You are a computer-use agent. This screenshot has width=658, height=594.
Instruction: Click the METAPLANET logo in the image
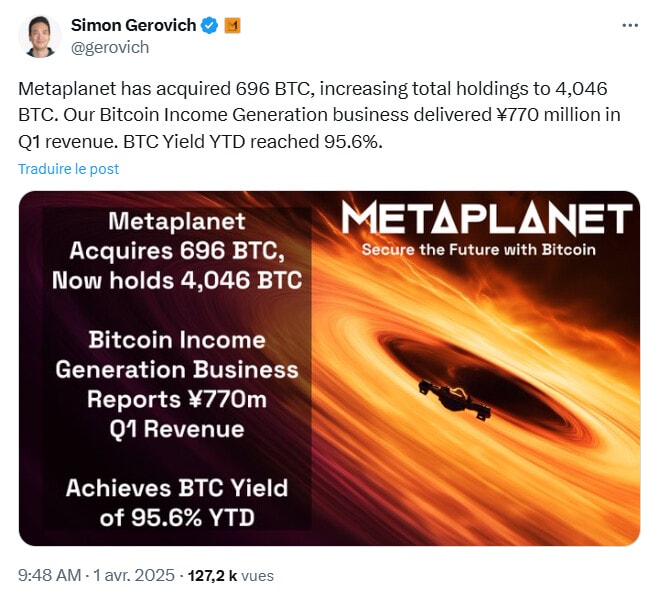[x=486, y=219]
